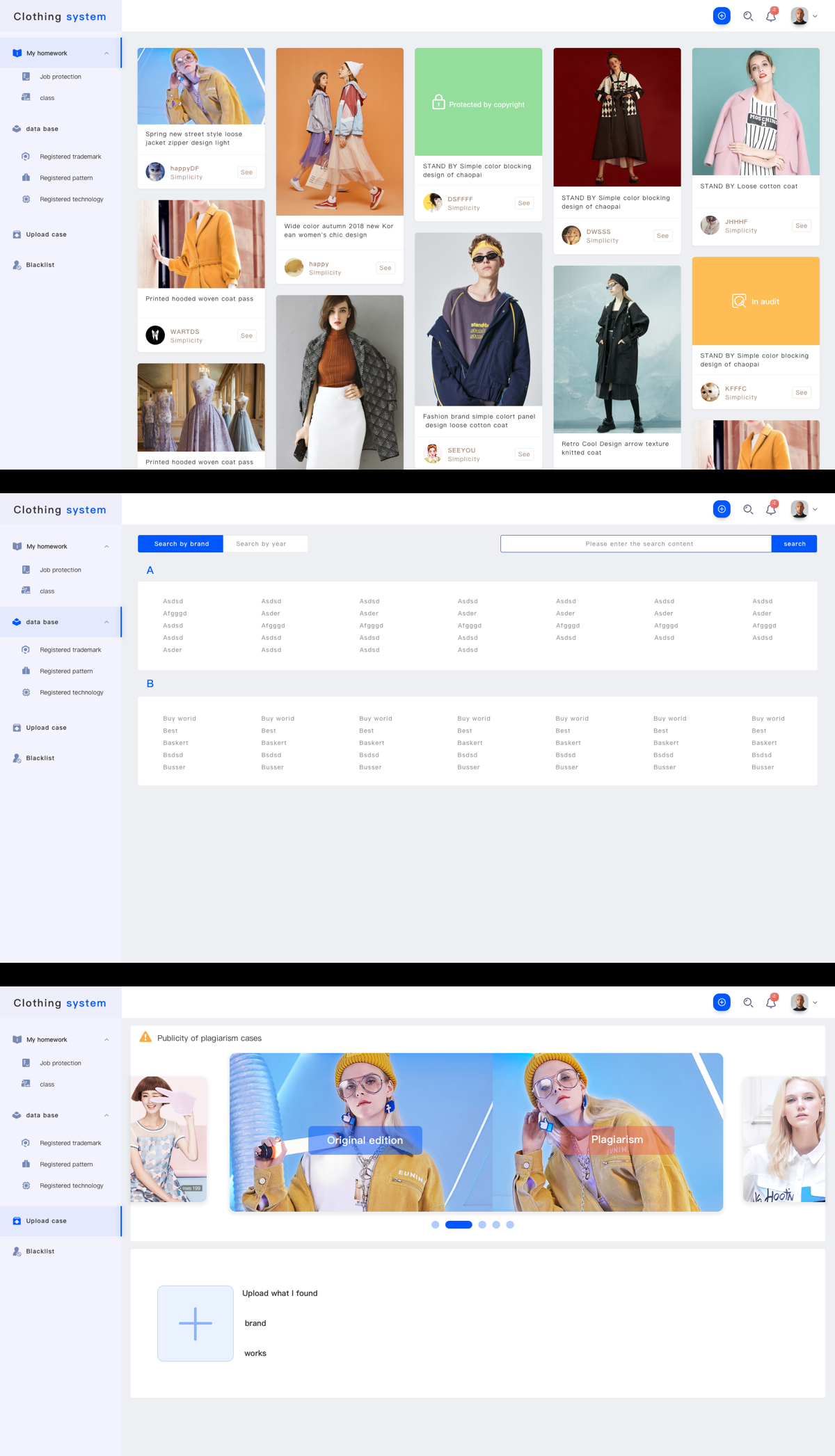Open the KFFFC profile avatar

click(710, 392)
